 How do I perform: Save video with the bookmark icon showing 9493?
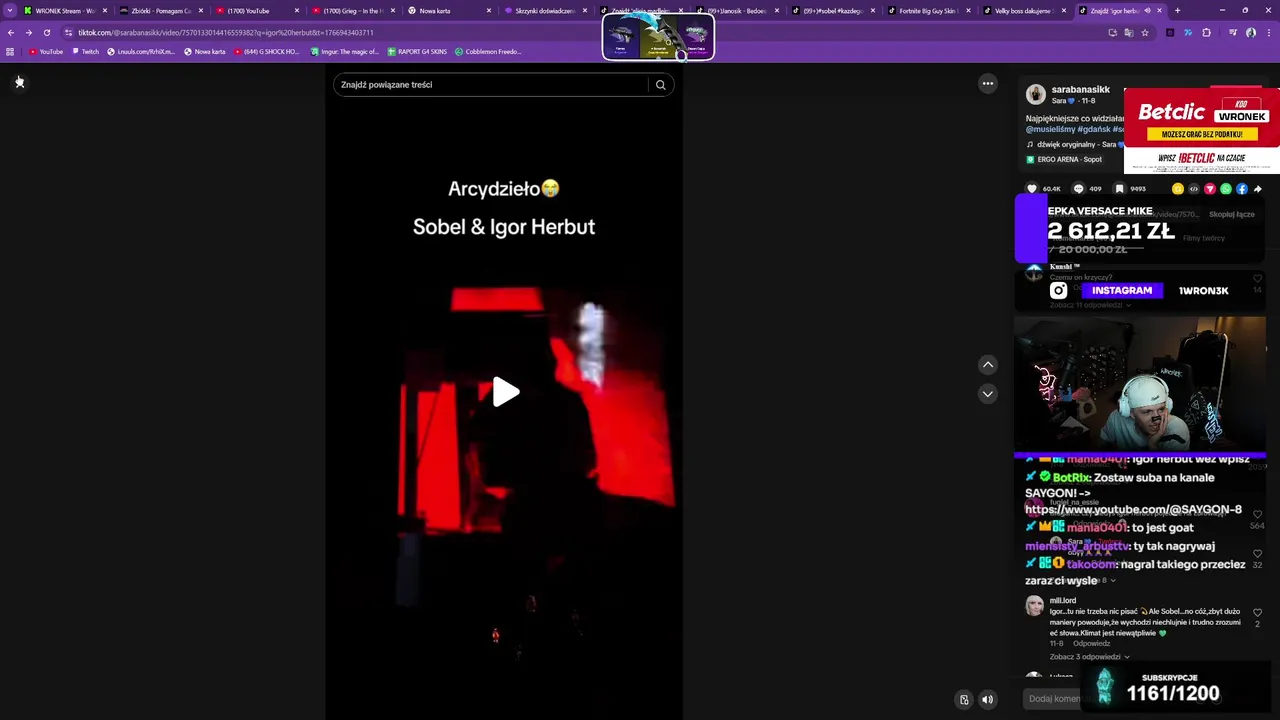pos(1120,189)
